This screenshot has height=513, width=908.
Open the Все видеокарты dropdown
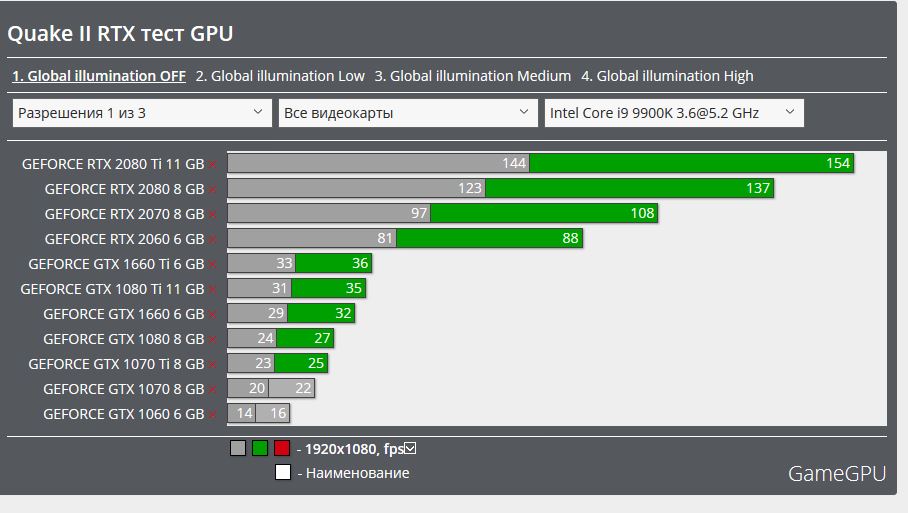[408, 113]
